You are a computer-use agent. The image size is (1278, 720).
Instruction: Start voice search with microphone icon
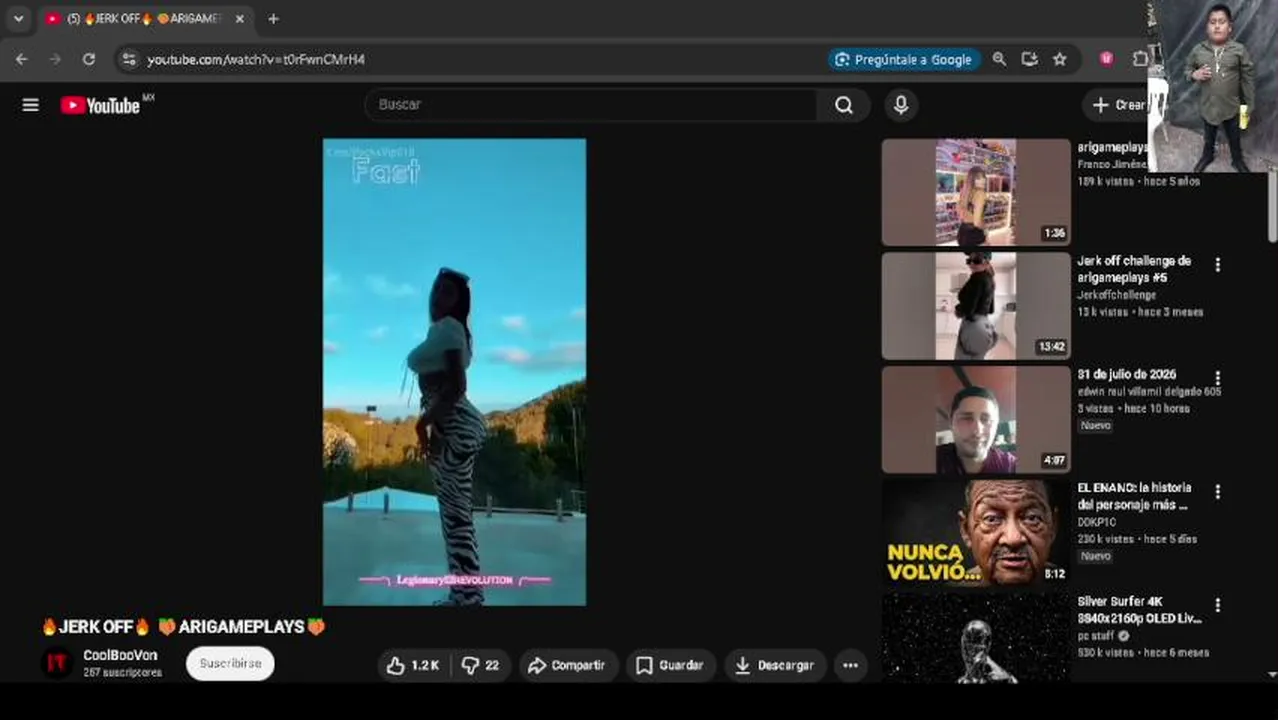tap(901, 105)
